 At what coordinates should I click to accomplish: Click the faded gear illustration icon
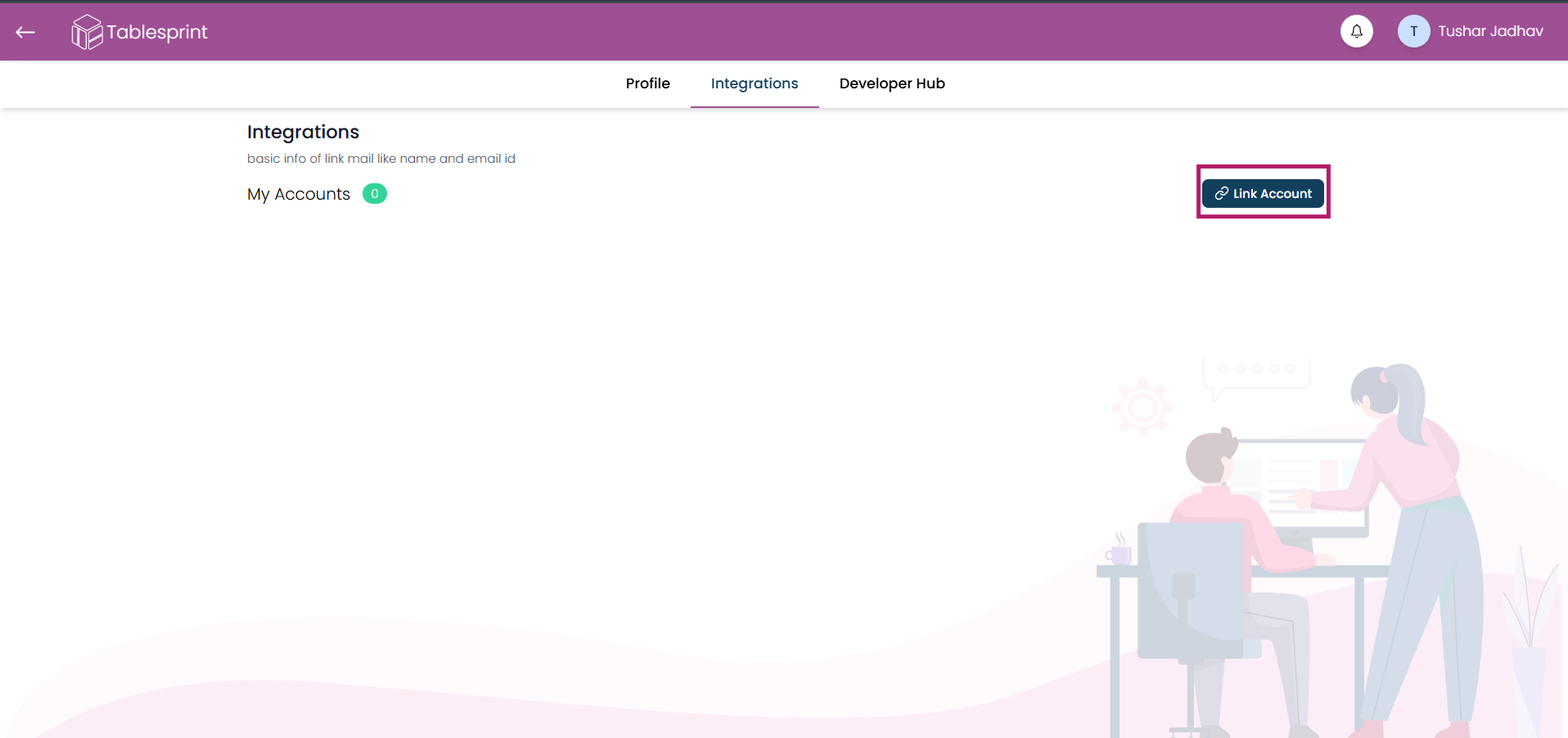tap(1142, 407)
